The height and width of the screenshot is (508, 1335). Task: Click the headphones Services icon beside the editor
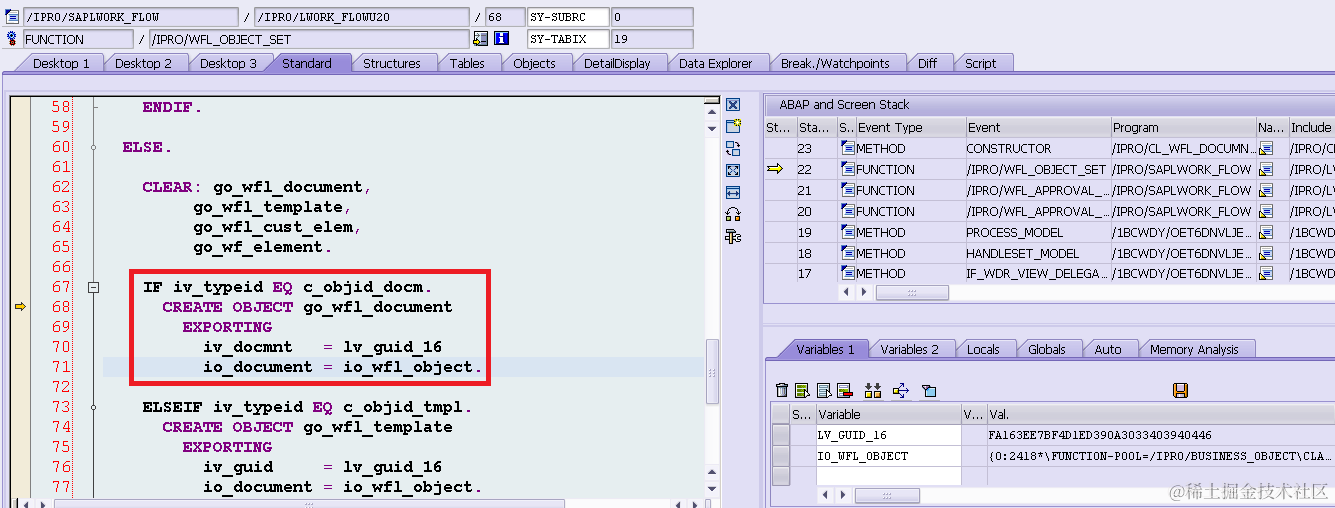[733, 214]
